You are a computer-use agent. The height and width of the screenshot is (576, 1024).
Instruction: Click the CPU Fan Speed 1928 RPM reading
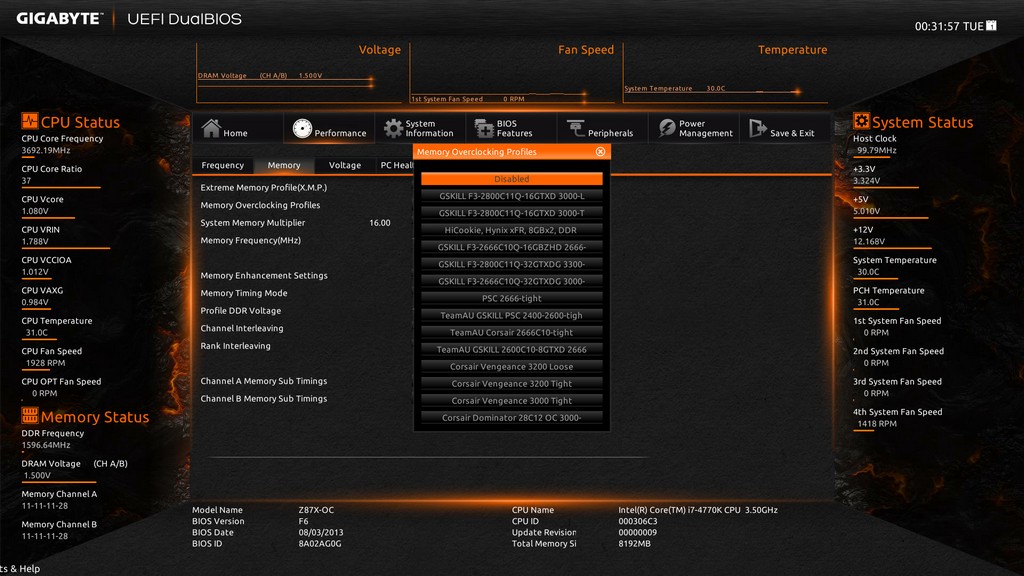(x=45, y=363)
